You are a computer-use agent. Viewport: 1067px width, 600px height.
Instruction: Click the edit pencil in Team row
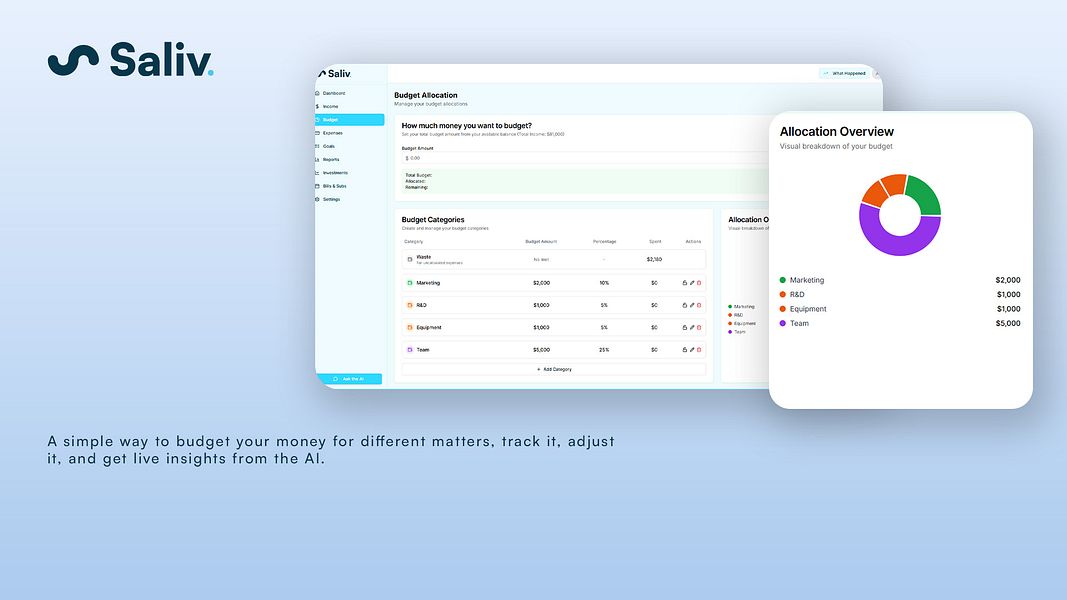[692, 350]
